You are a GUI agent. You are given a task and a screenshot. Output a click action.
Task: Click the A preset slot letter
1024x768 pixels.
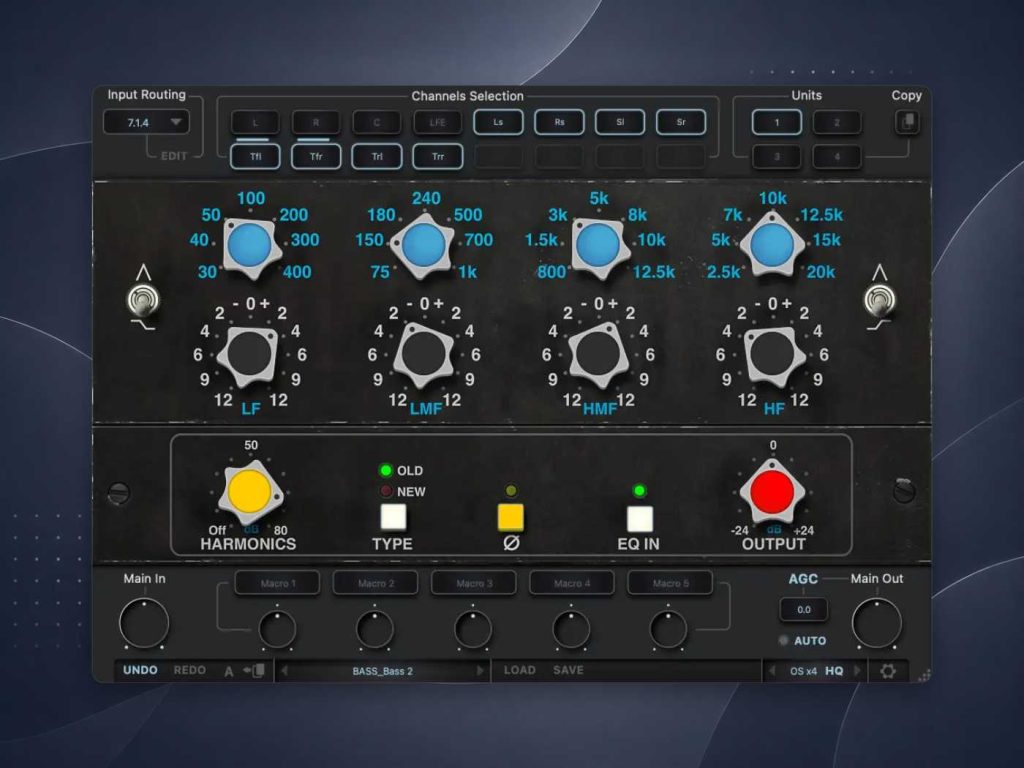coord(229,671)
